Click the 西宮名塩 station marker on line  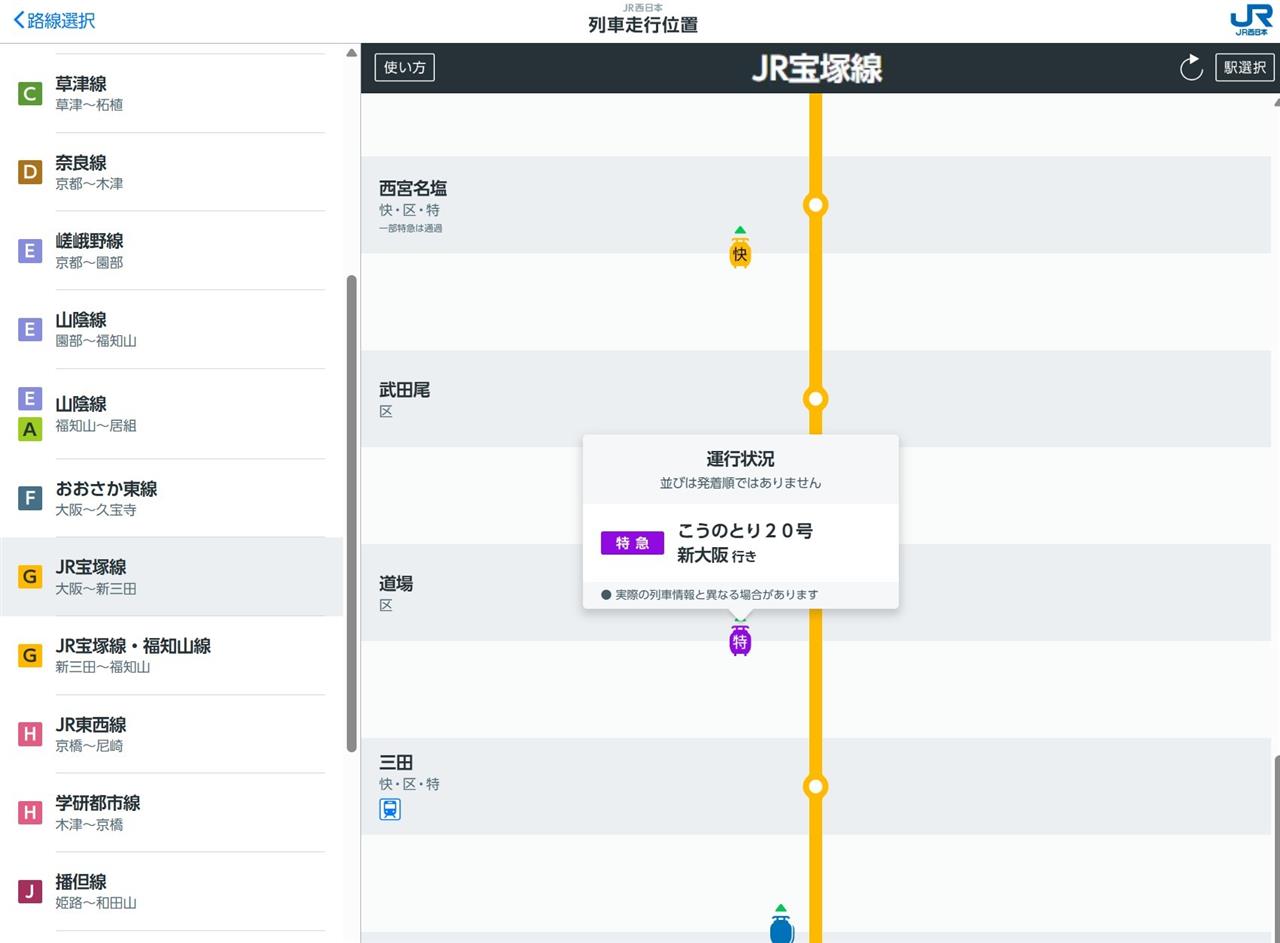(816, 205)
